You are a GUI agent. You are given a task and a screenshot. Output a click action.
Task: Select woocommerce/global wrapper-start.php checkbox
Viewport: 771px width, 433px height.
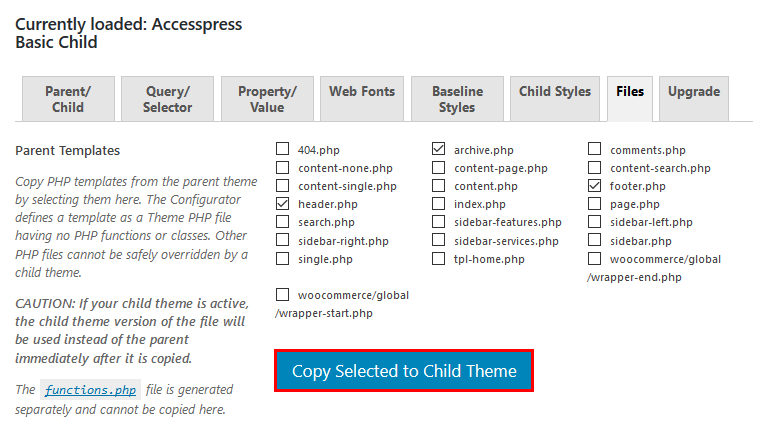coord(282,295)
